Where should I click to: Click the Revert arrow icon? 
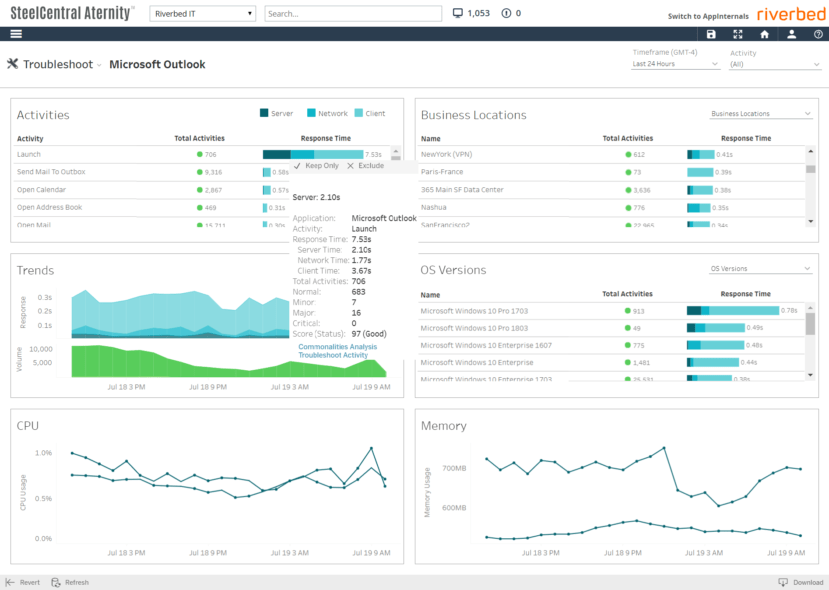pos(10,582)
